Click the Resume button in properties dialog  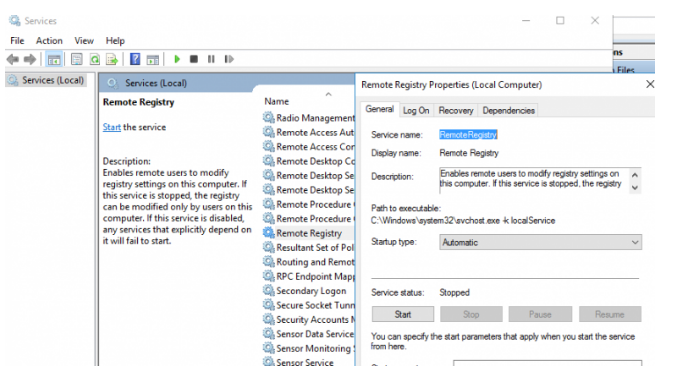610,314
